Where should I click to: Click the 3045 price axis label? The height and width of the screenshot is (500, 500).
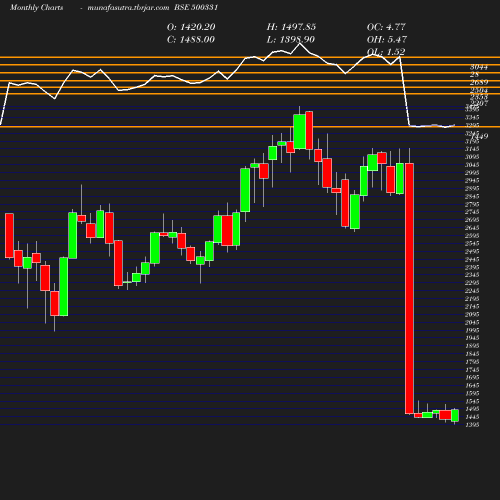(x=472, y=165)
